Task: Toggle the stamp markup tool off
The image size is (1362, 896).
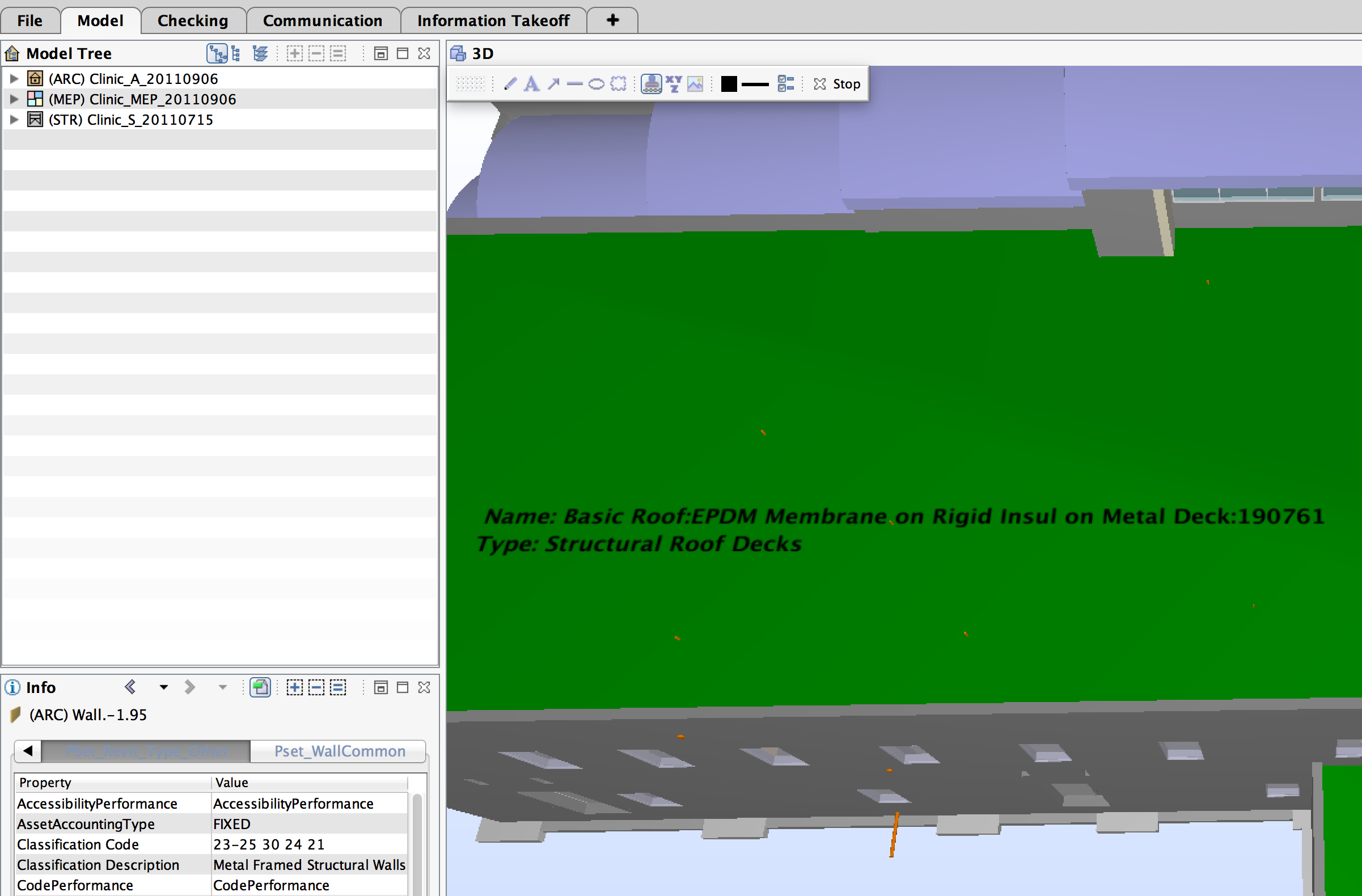Action: 652,83
